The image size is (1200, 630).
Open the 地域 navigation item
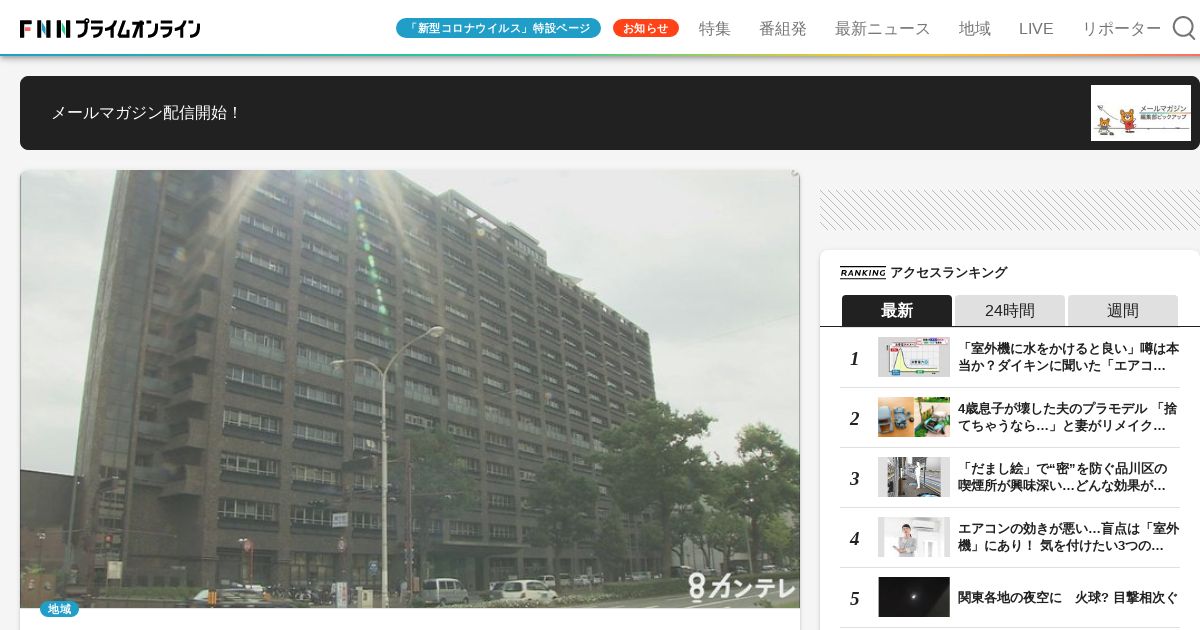[975, 28]
